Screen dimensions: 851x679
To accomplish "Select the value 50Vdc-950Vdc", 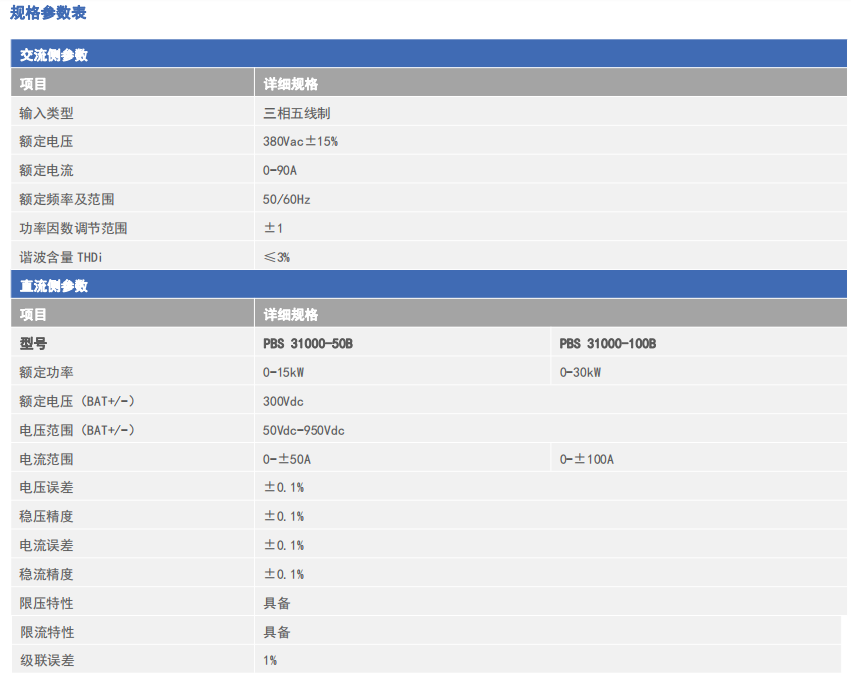I will pos(303,430).
